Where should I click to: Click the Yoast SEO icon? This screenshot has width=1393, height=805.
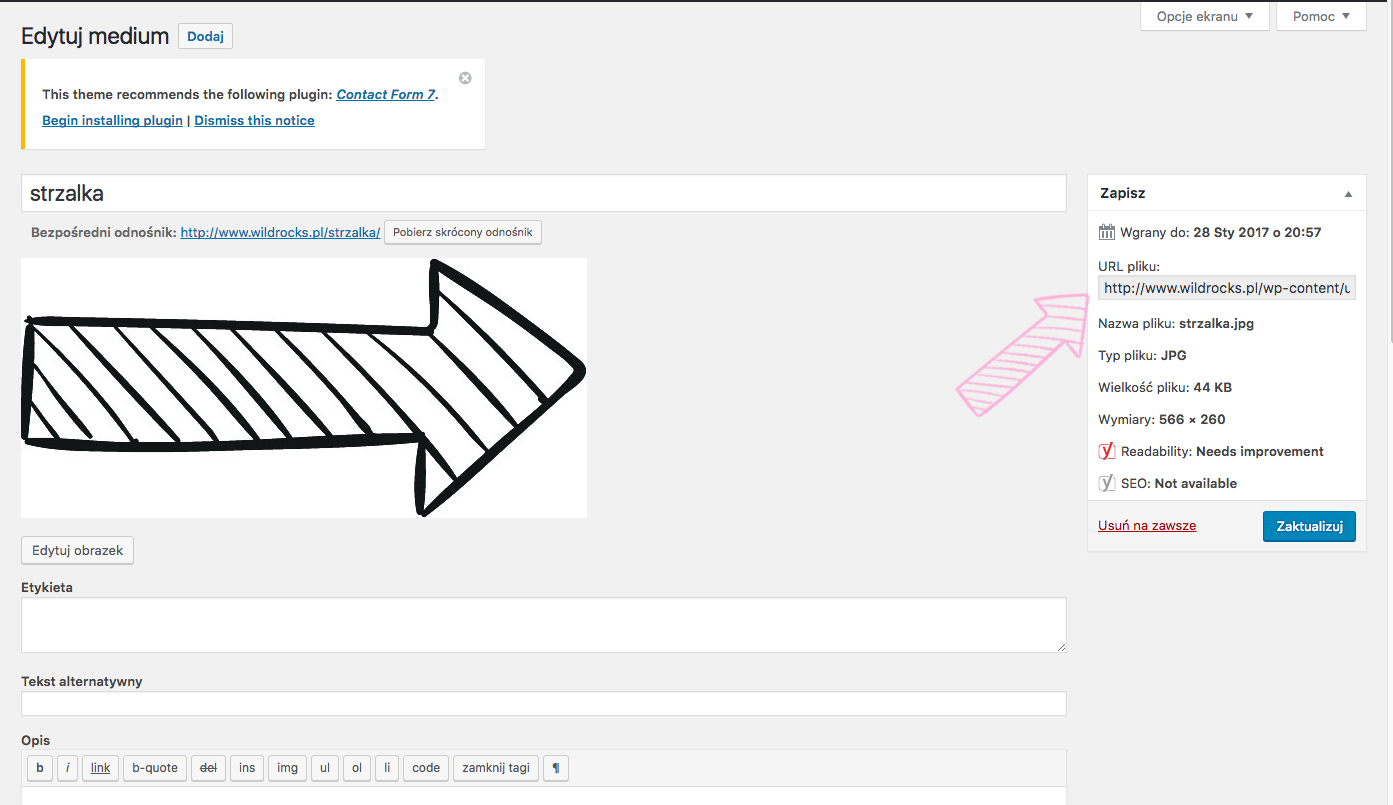[1106, 483]
